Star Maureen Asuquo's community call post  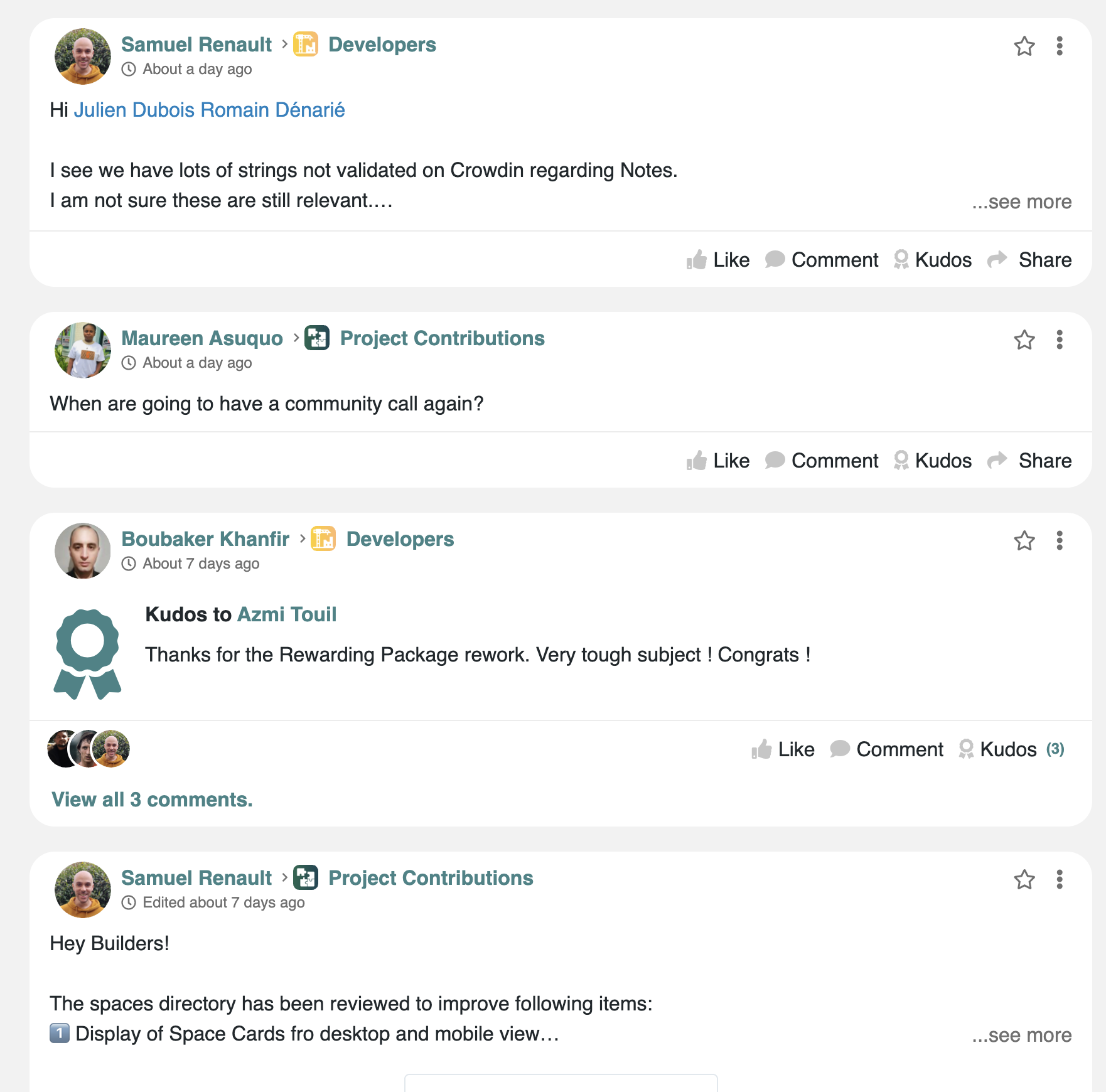click(x=1024, y=340)
